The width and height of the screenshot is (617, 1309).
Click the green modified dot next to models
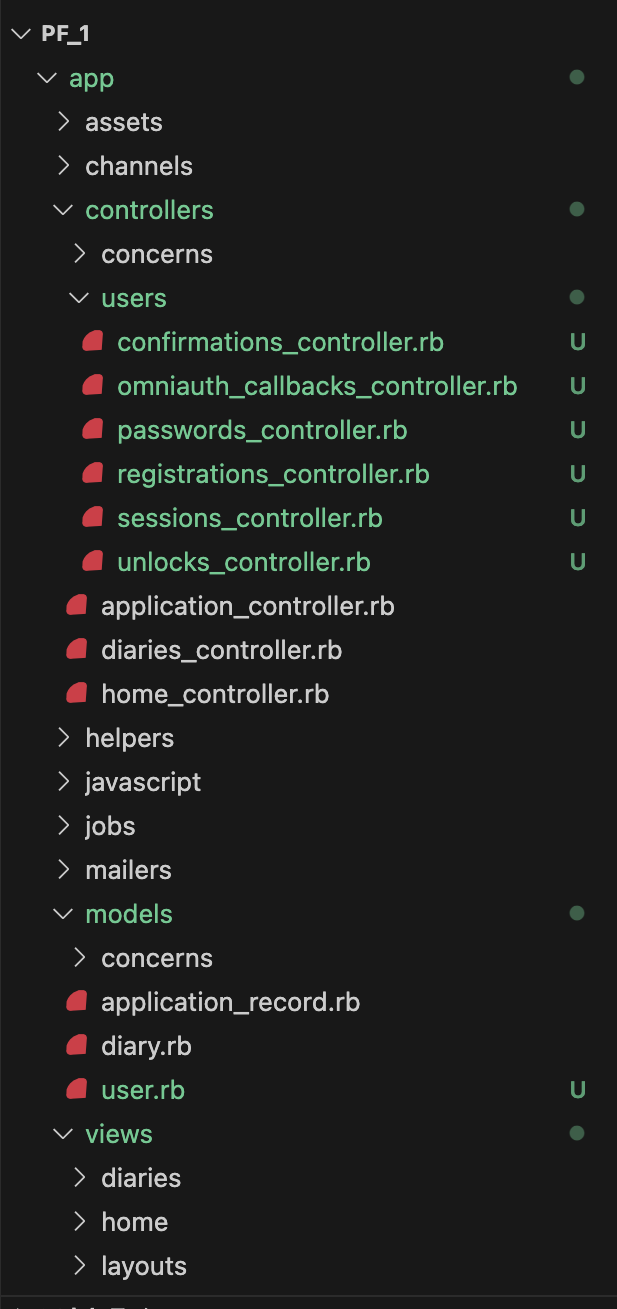[x=578, y=913]
